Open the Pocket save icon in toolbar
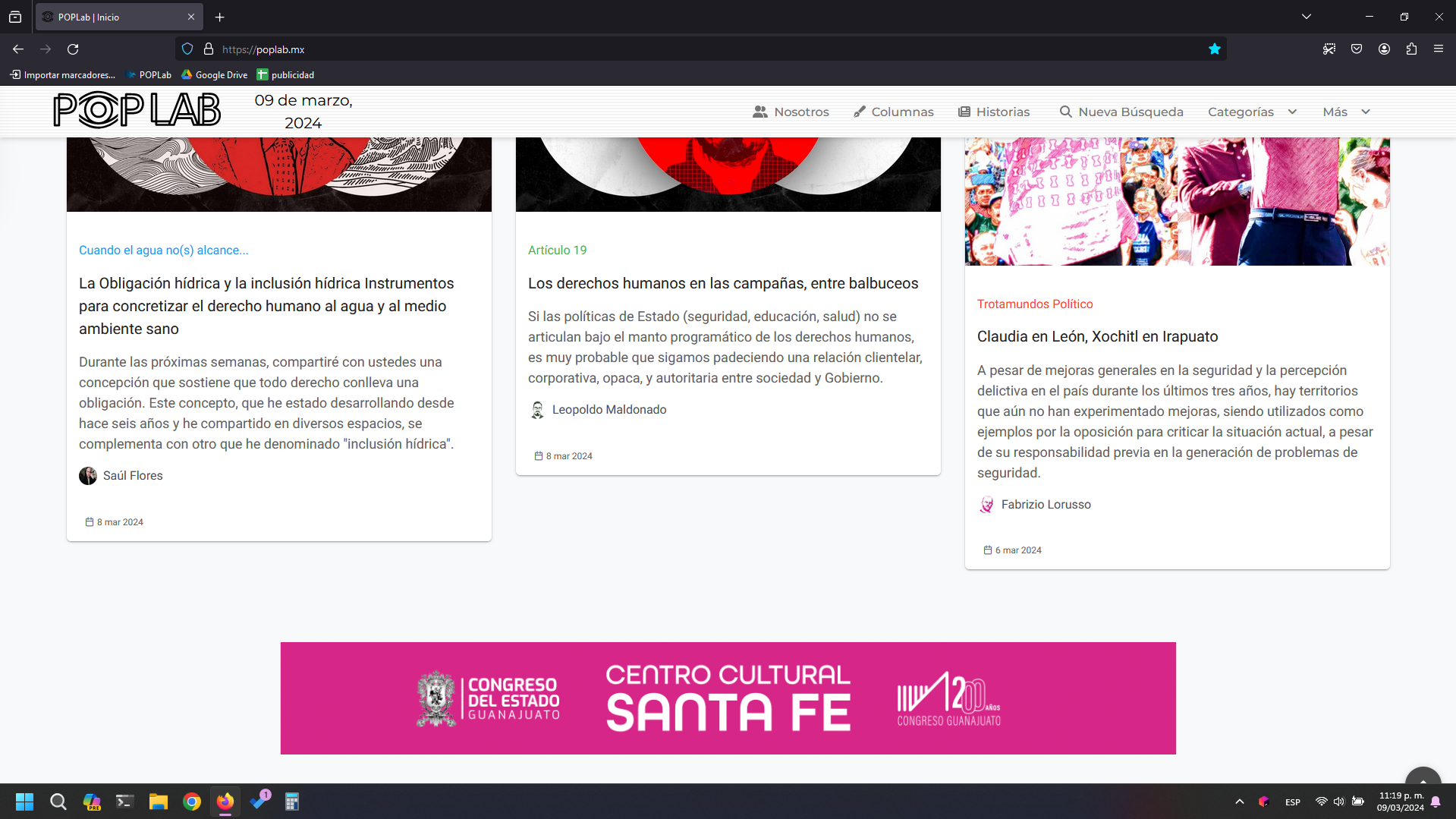The image size is (1456, 819). click(x=1357, y=49)
